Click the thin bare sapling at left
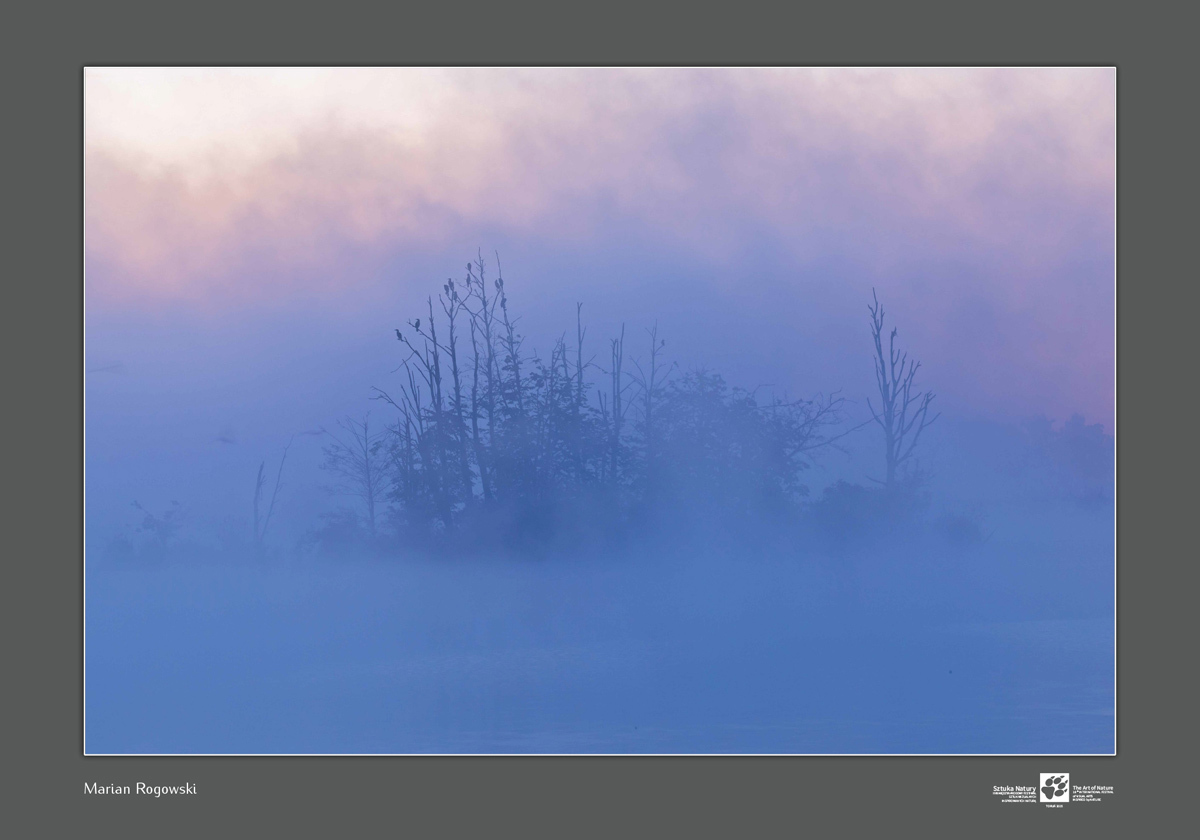Image resolution: width=1200 pixels, height=840 pixels. (263, 500)
